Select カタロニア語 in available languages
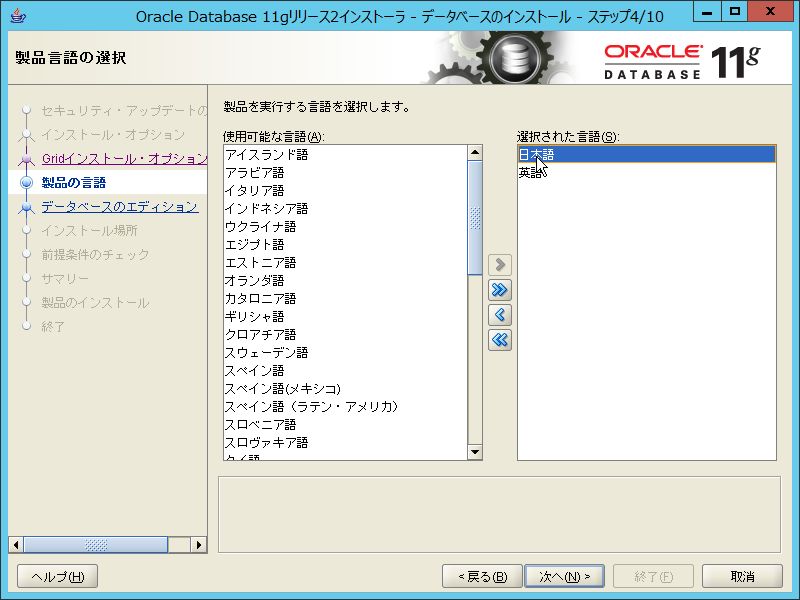 (x=345, y=298)
